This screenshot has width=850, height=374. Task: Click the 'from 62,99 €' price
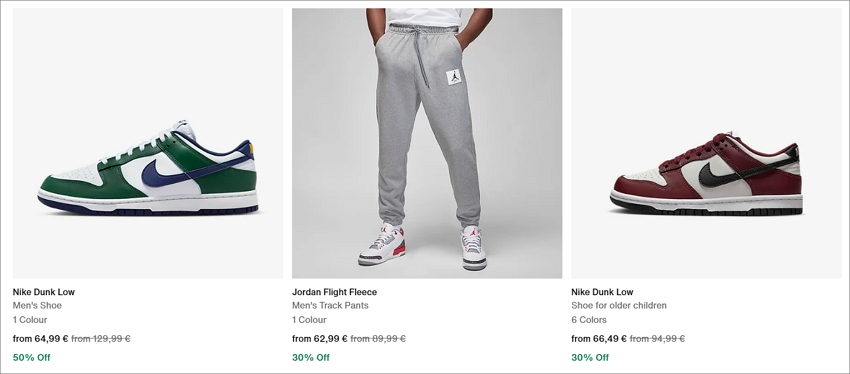(320, 339)
